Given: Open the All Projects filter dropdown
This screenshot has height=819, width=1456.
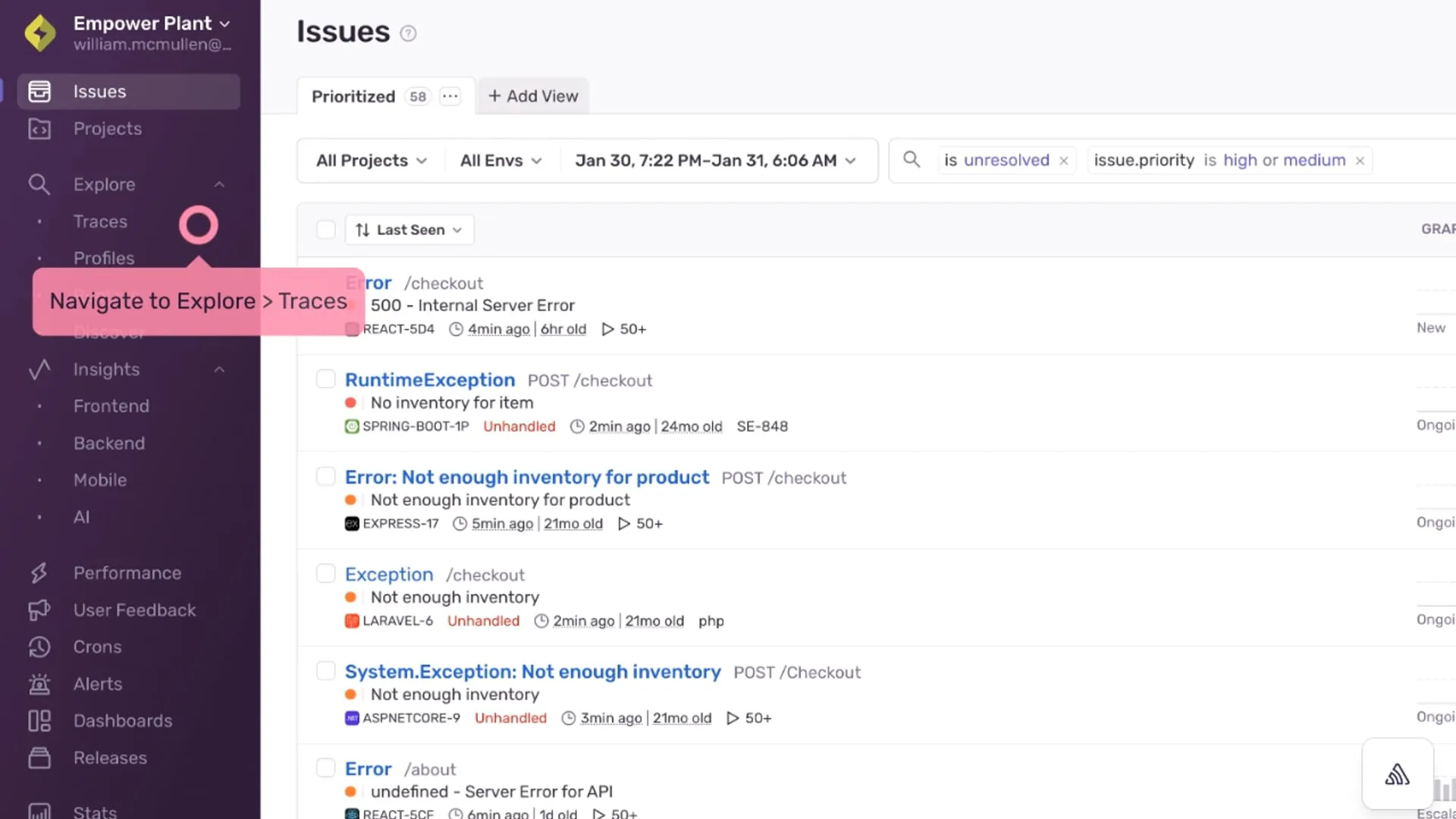Looking at the screenshot, I should (372, 161).
